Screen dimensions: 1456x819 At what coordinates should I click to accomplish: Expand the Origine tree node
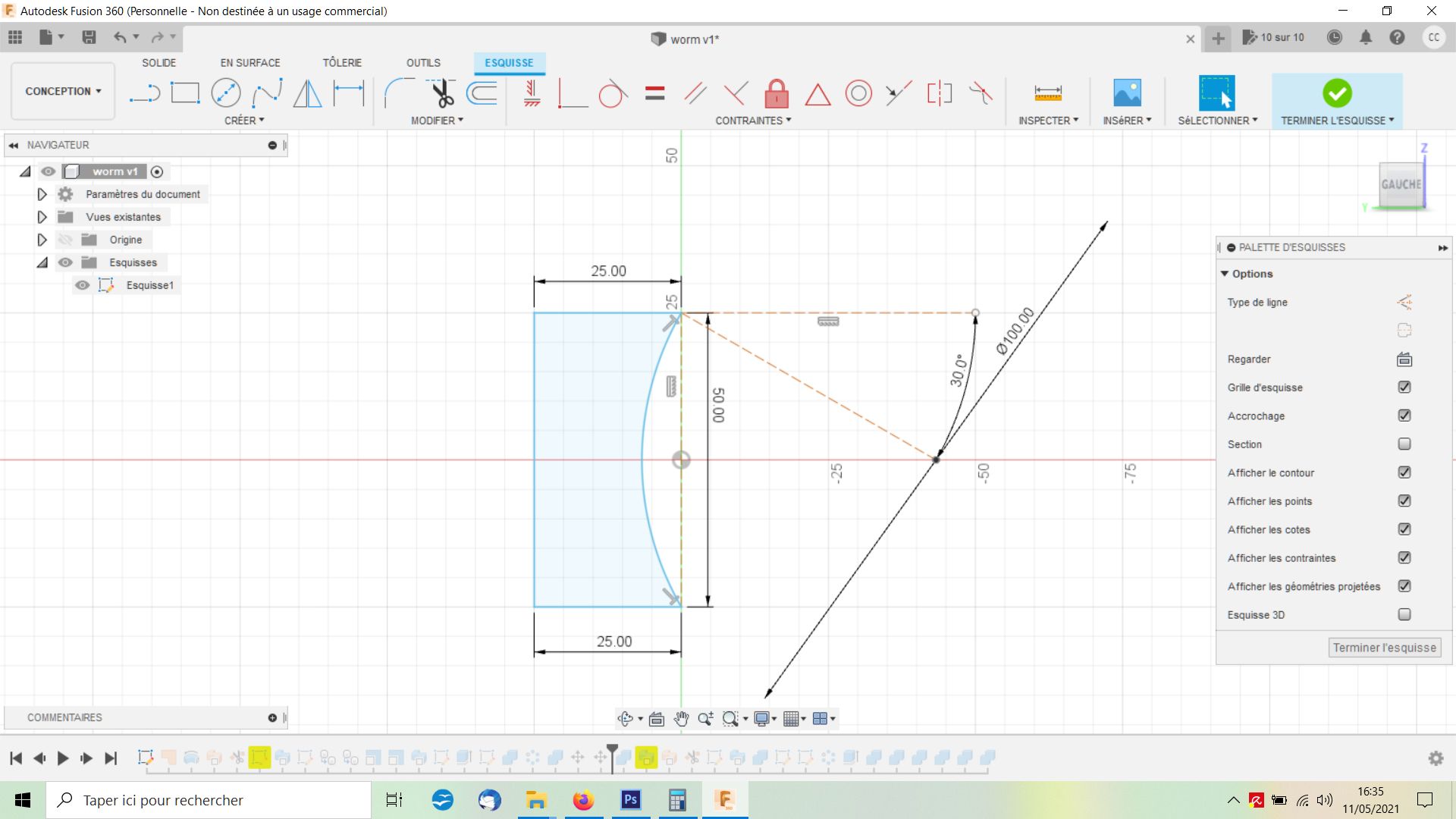(x=42, y=240)
